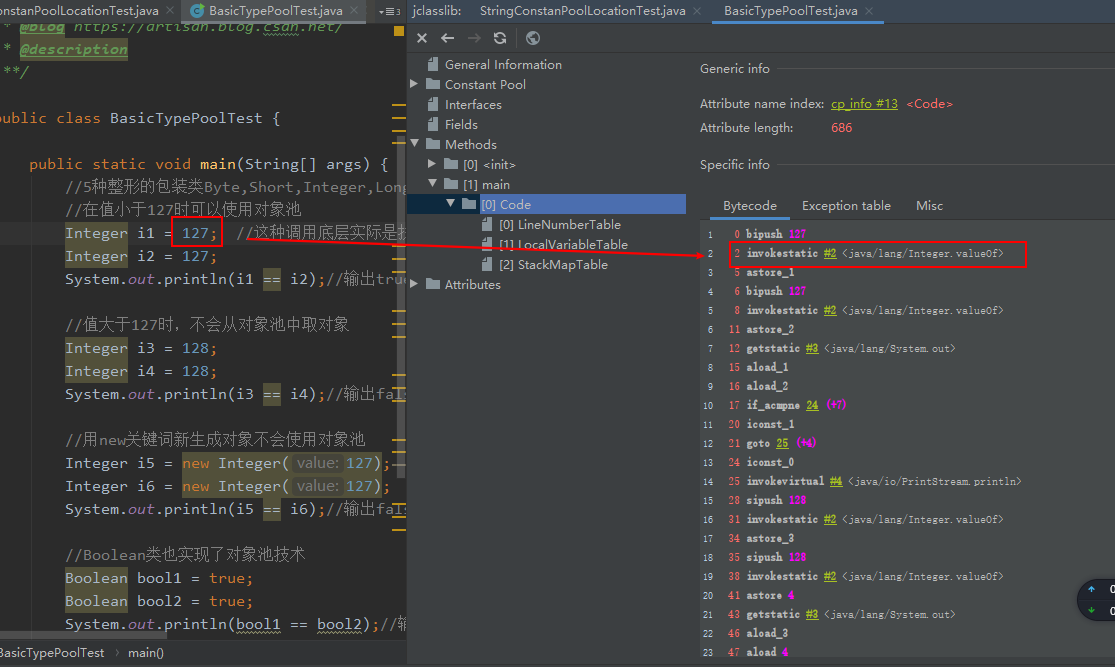The width and height of the screenshot is (1115, 667).
Task: Select the Misc tab
Action: pos(929,206)
